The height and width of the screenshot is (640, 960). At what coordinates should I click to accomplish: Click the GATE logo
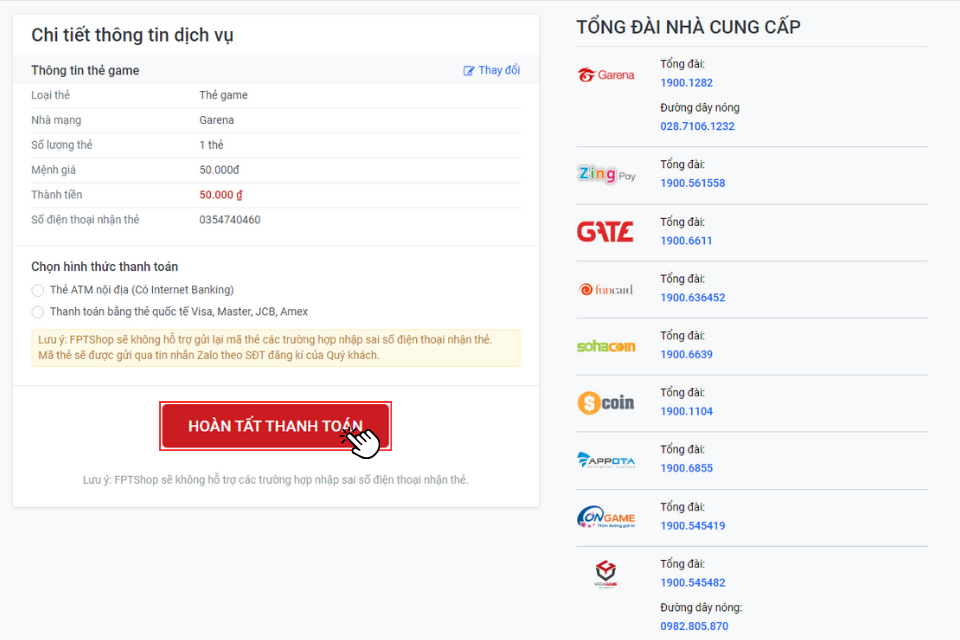(x=605, y=232)
